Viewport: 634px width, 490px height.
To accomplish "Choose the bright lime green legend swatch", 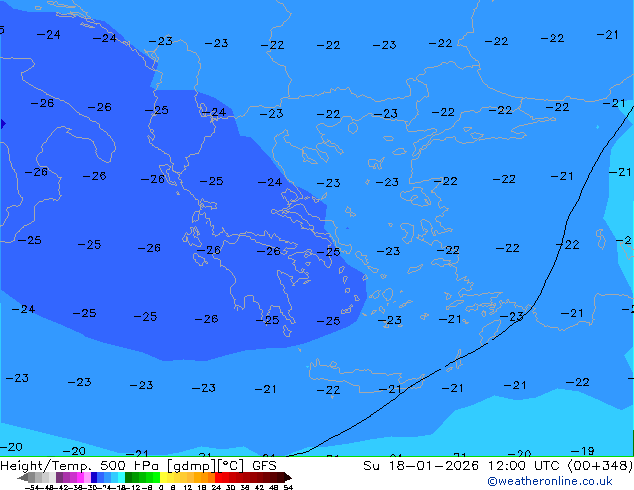I will [156, 477].
